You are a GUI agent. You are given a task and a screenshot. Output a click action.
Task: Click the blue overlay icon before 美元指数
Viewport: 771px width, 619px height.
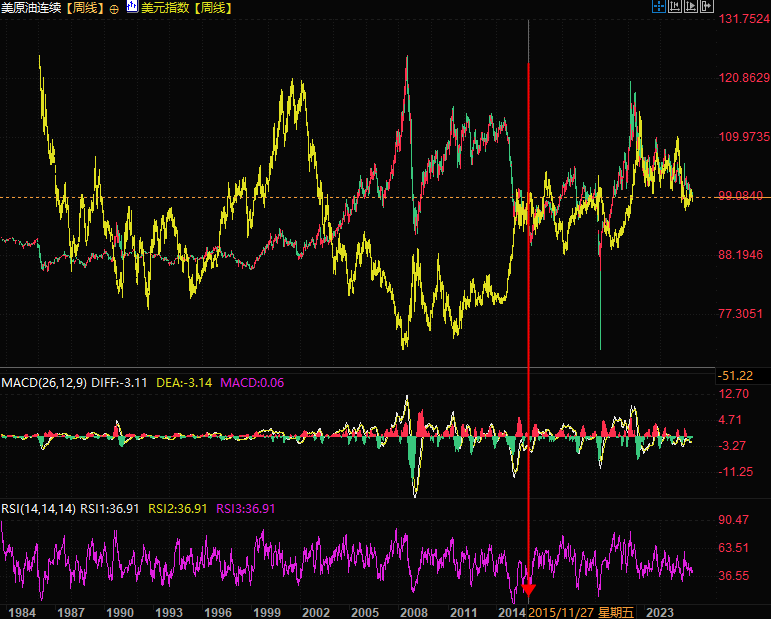pyautogui.click(x=131, y=8)
